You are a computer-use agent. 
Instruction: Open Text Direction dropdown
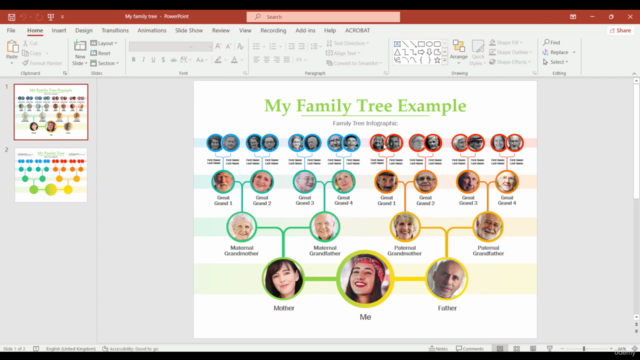pyautogui.click(x=348, y=43)
